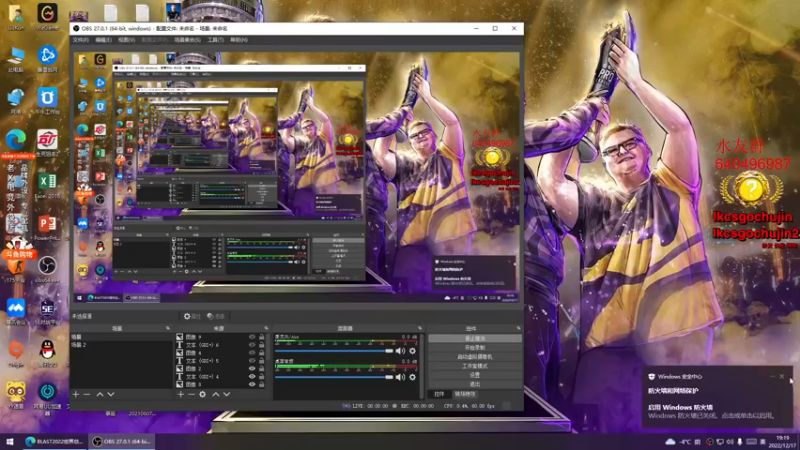This screenshot has width=800, height=450.
Task: Open source 属性 properties button with gear
Action: (192, 316)
